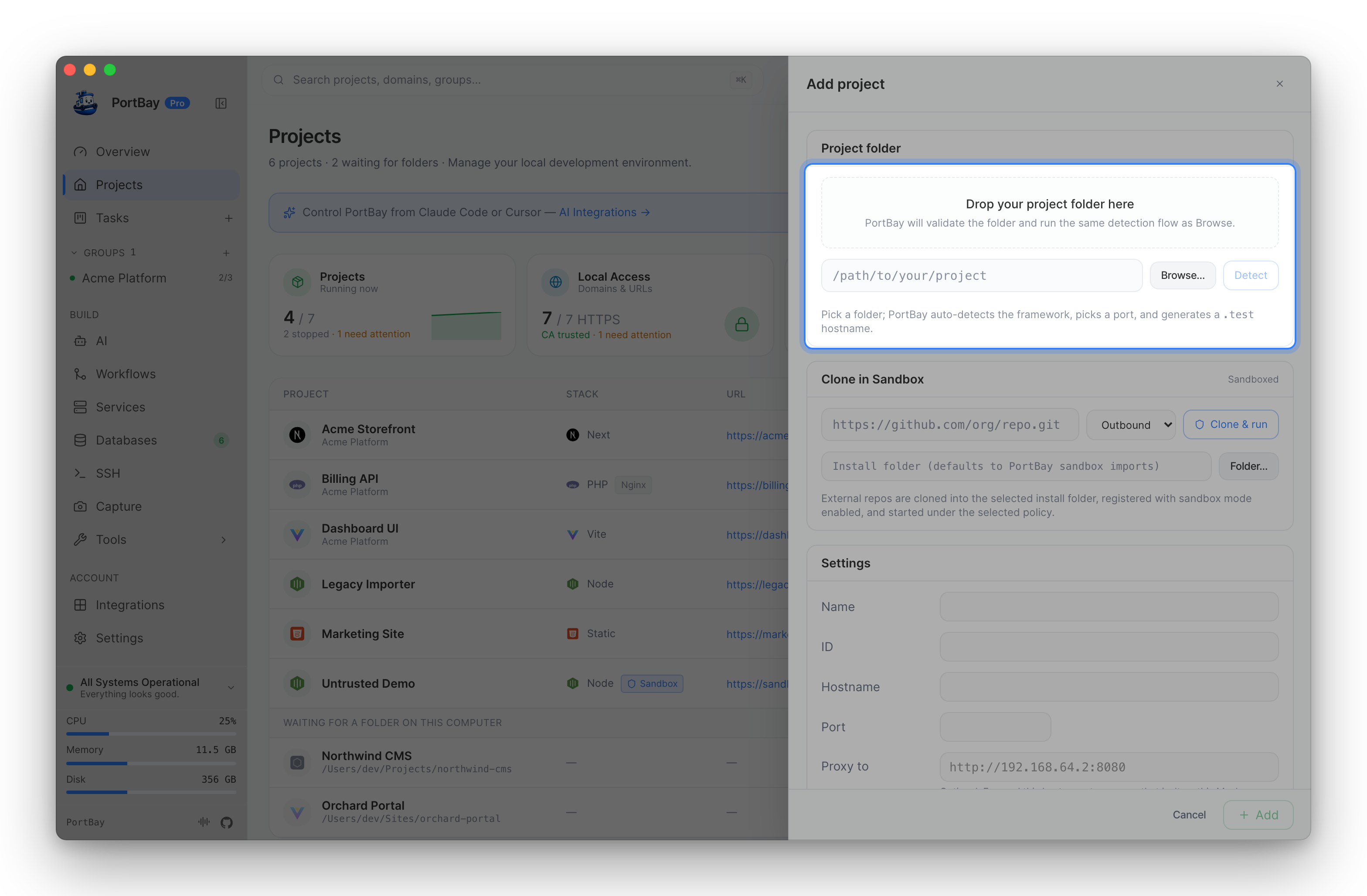
Task: Click the Acme Storefront Next icon
Action: pyautogui.click(x=297, y=435)
